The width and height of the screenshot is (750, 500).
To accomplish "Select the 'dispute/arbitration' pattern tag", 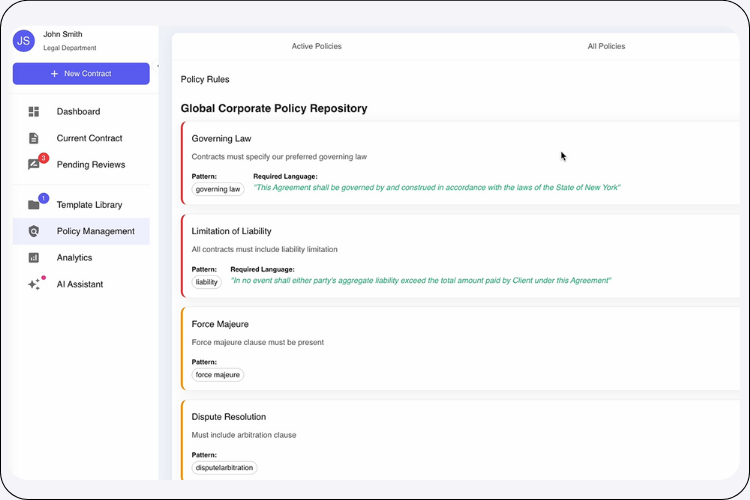I will click(x=224, y=467).
